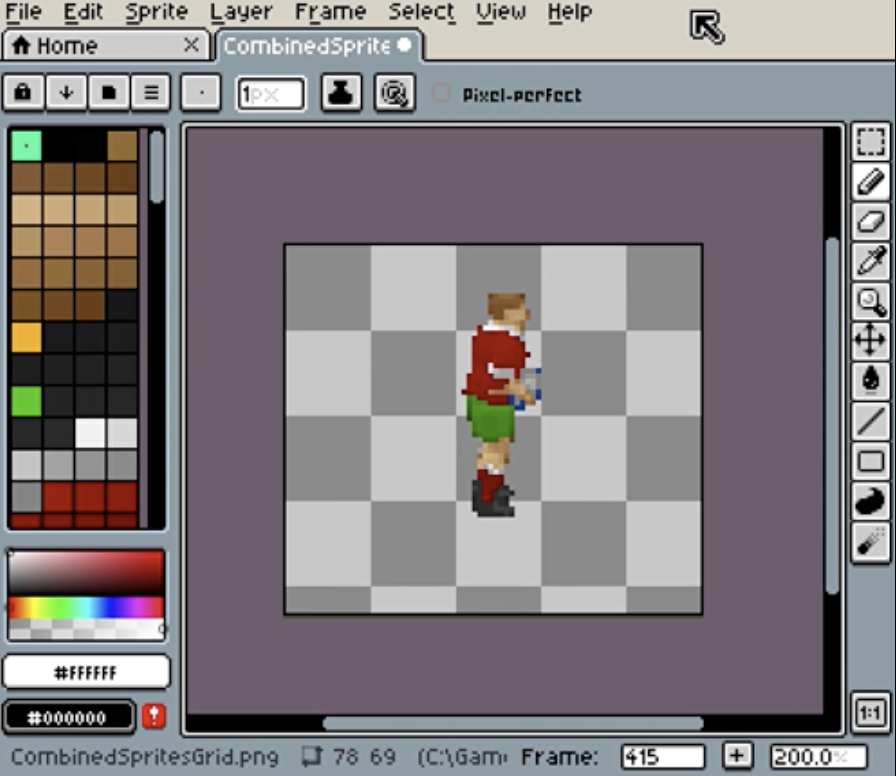The image size is (896, 776).
Task: Close the Home tab
Action: [x=191, y=46]
